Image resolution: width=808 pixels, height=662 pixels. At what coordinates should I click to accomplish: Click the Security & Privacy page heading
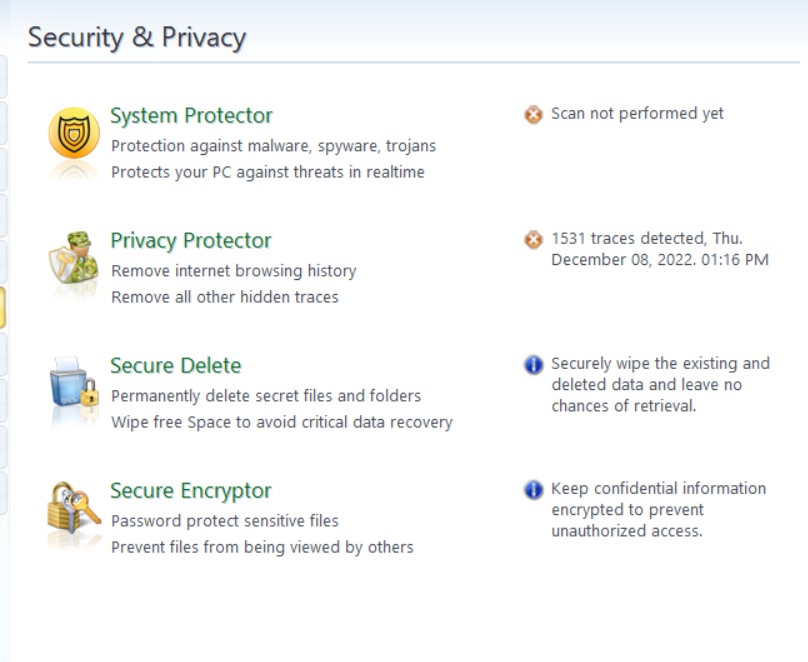coord(138,37)
